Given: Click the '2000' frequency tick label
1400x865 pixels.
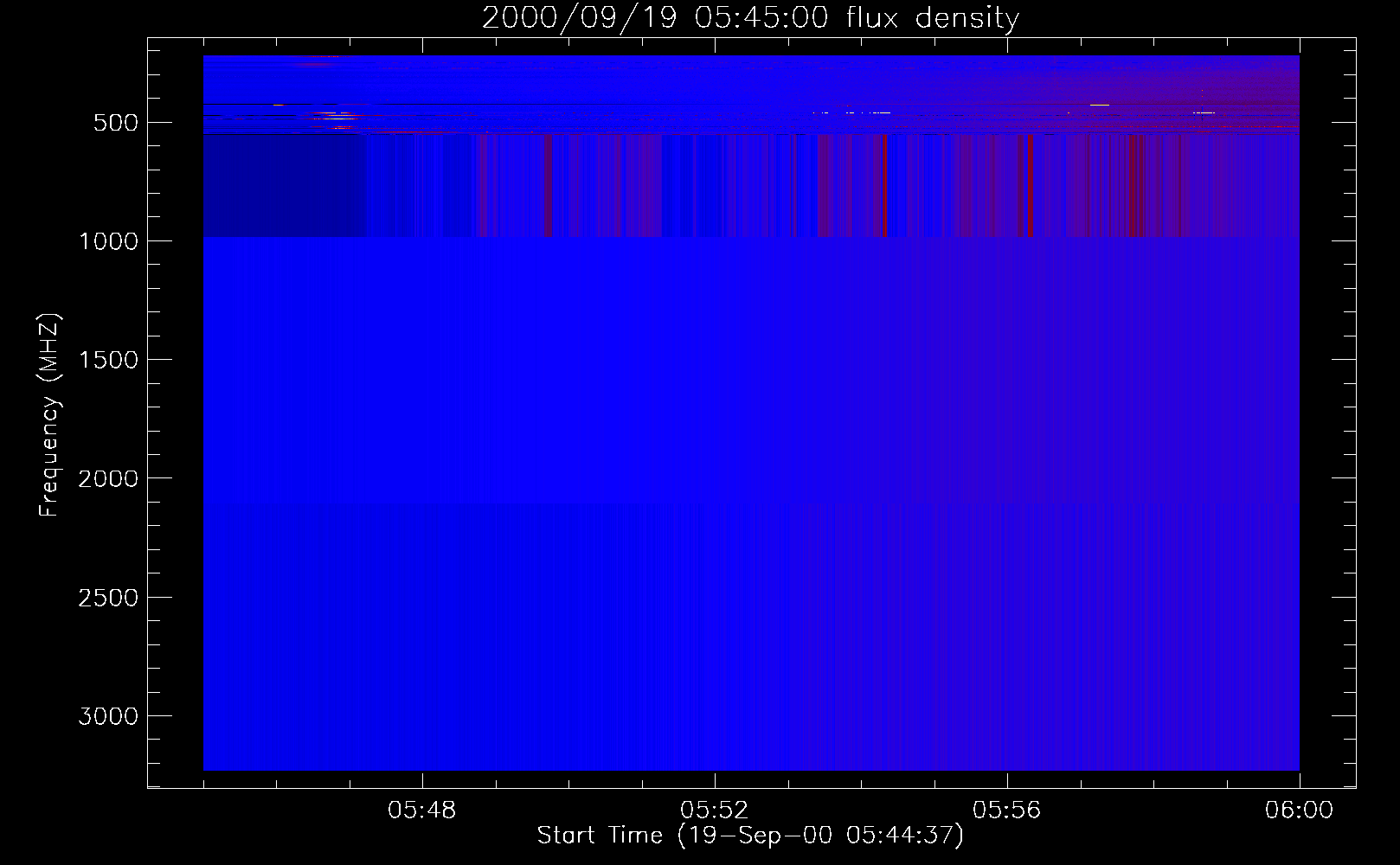Looking at the screenshot, I should 108,478.
